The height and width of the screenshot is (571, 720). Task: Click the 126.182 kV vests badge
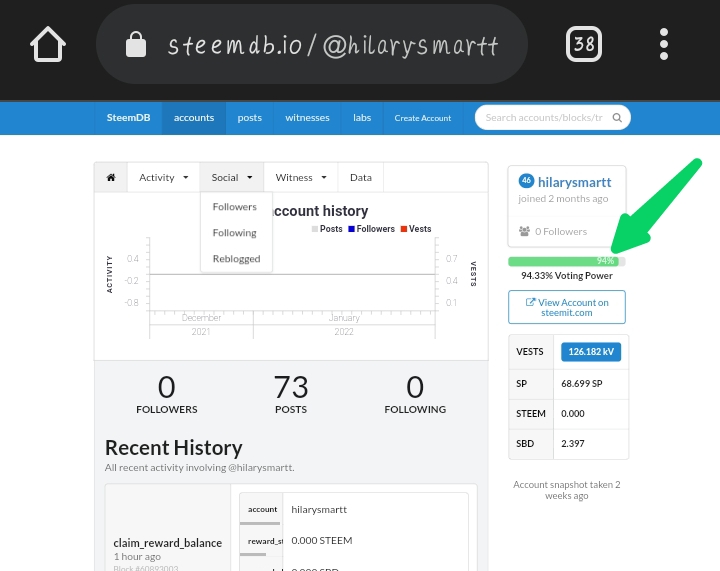(591, 352)
